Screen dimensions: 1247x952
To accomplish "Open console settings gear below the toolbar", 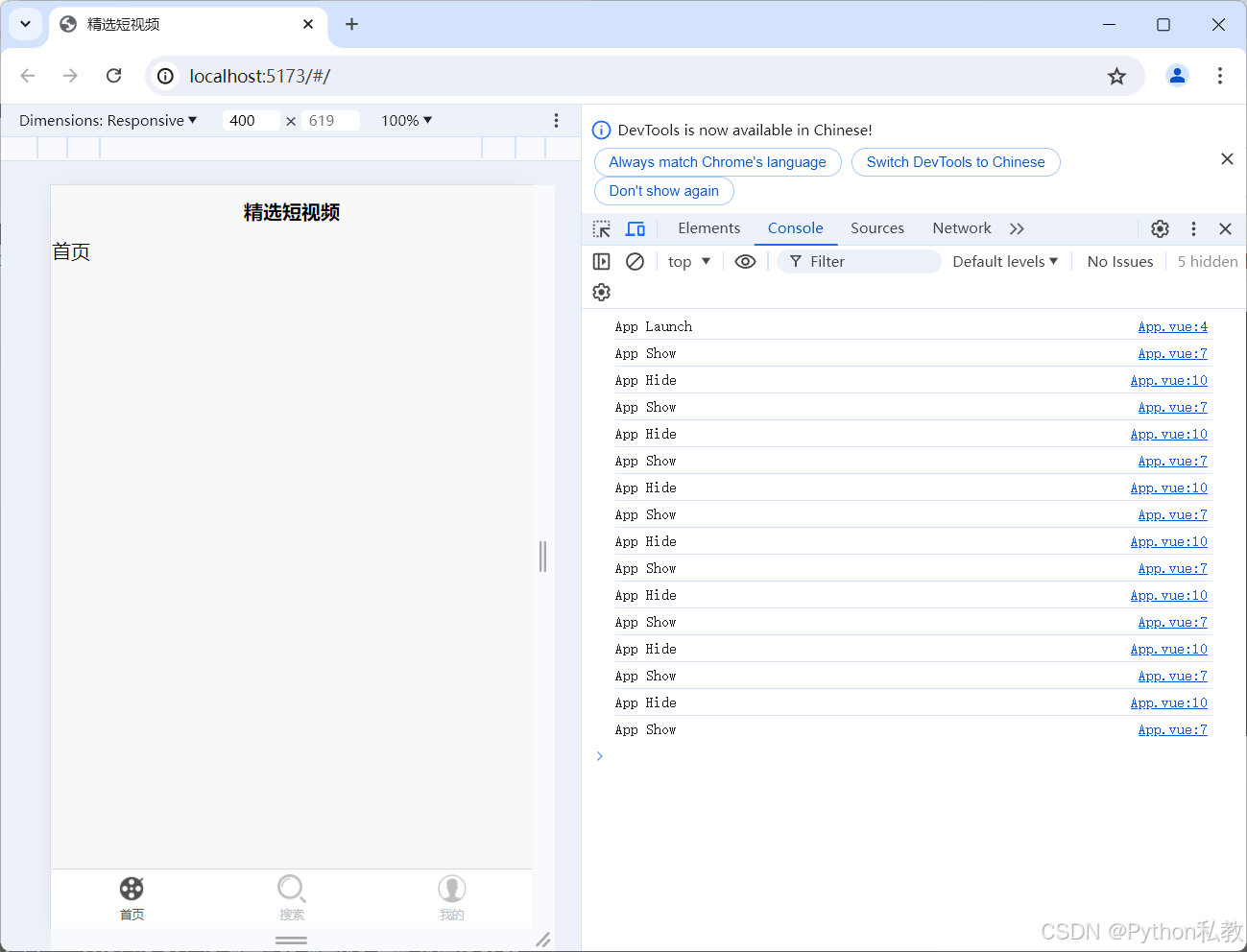I will pos(602,292).
